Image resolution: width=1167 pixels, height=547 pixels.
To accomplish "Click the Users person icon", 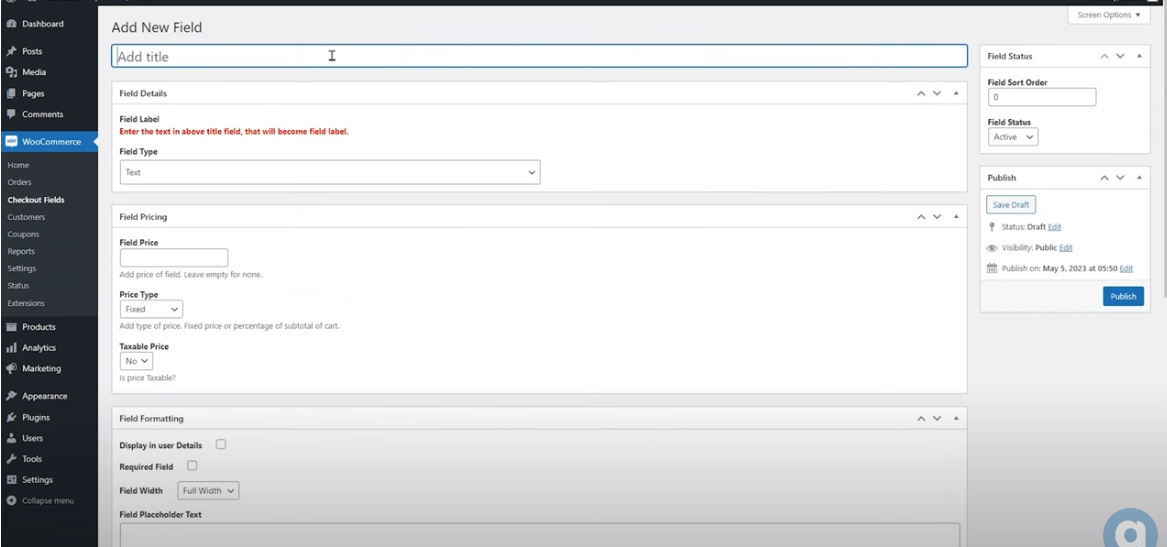I will click(11, 438).
